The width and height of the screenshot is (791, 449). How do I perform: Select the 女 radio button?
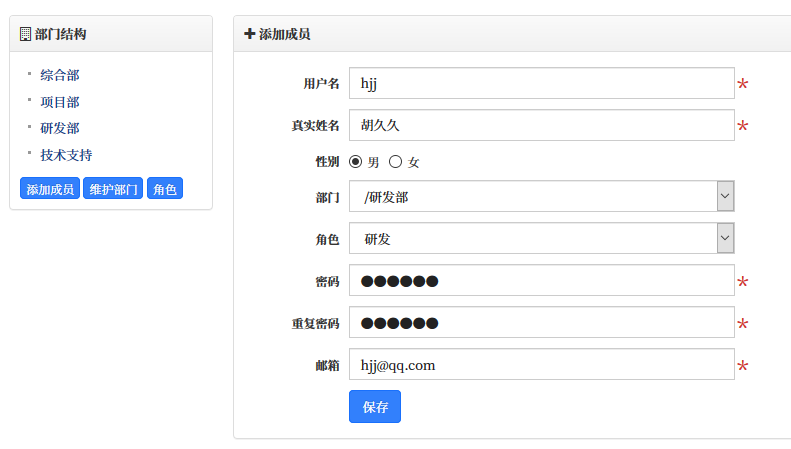pyautogui.click(x=395, y=161)
